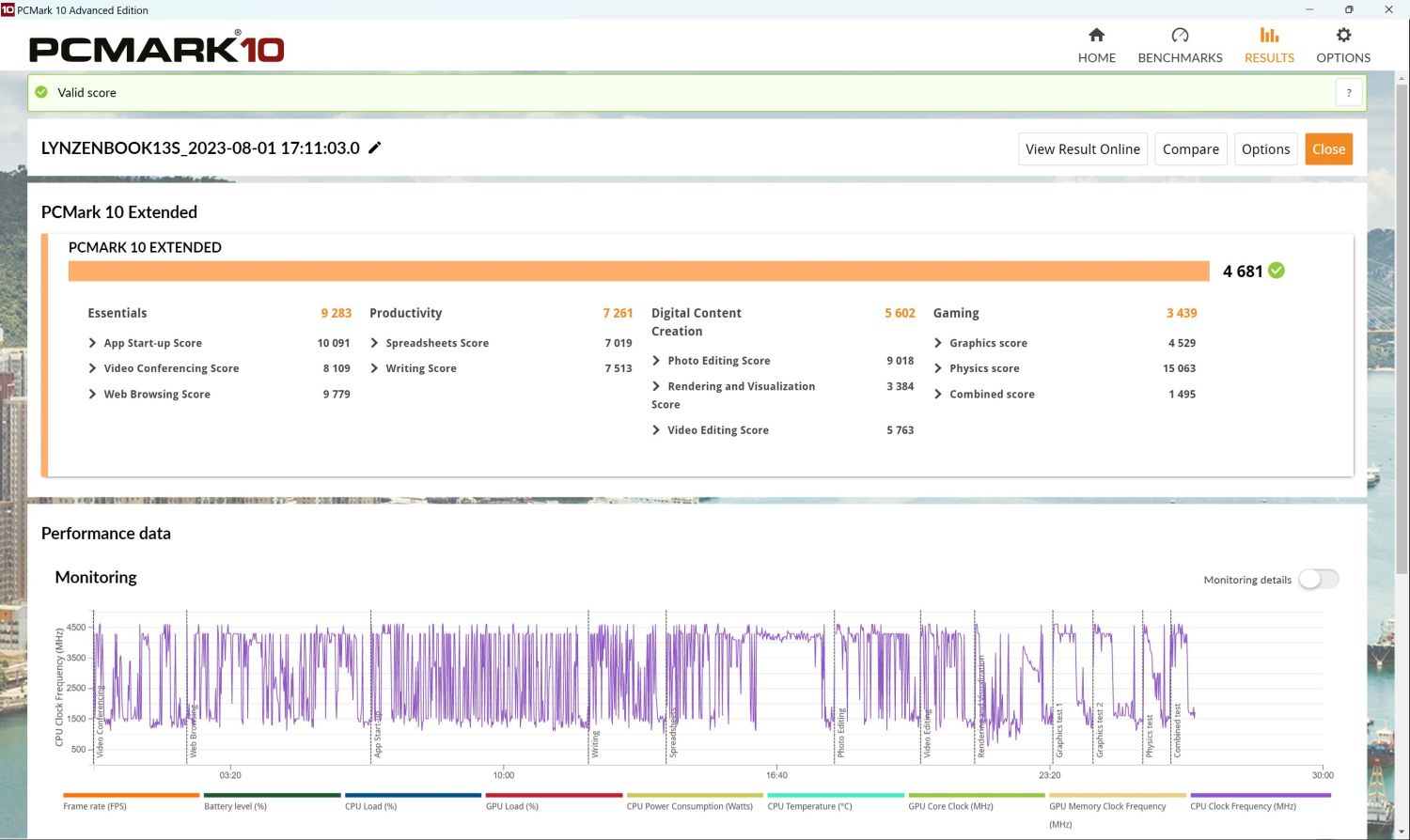Click the overall score 4 681
This screenshot has width=1410, height=840.
pos(1243,272)
